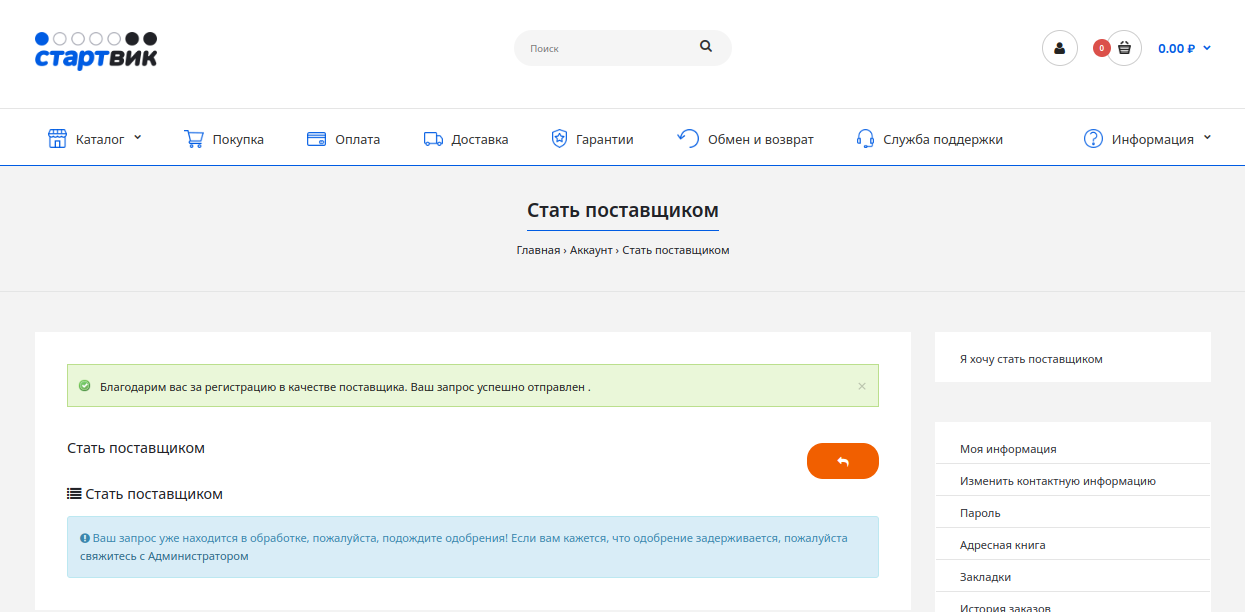
Task: Click the Покупка cart icon
Action: [x=194, y=139]
